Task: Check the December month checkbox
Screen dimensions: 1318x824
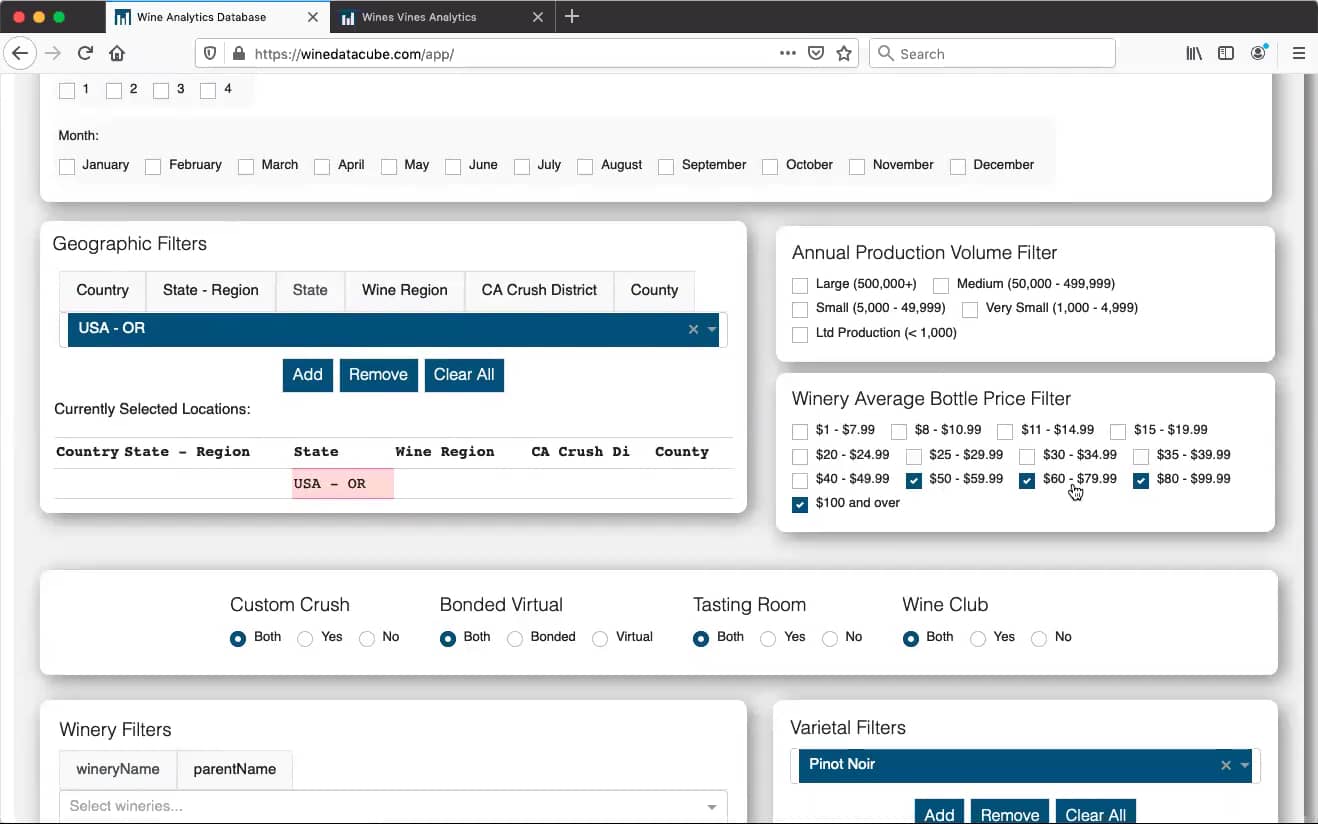Action: [x=958, y=167]
